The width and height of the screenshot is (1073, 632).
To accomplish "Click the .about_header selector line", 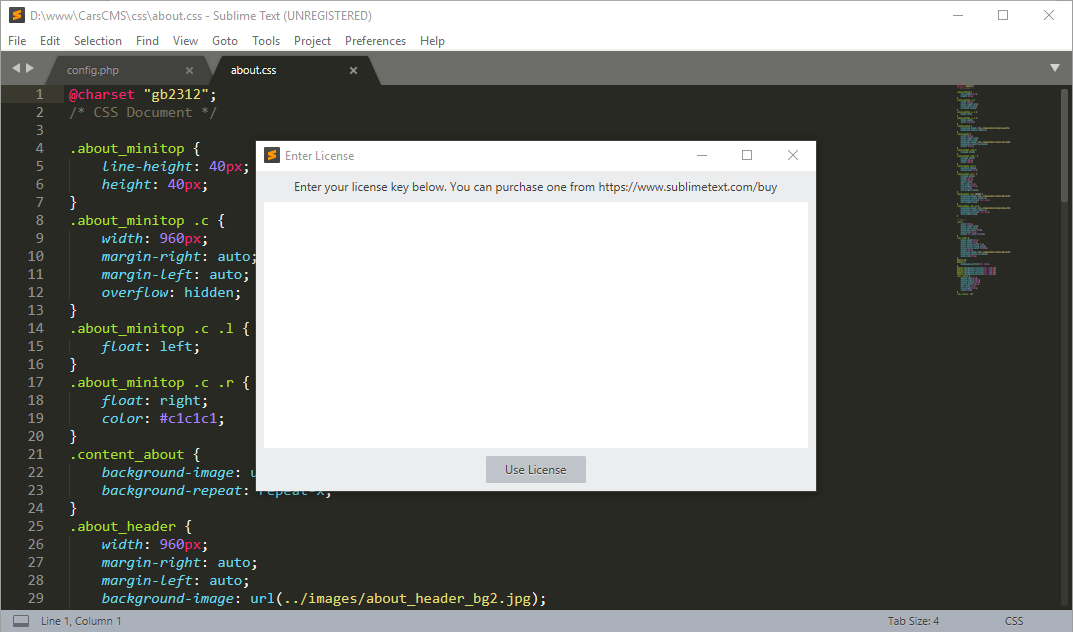I will [131, 527].
